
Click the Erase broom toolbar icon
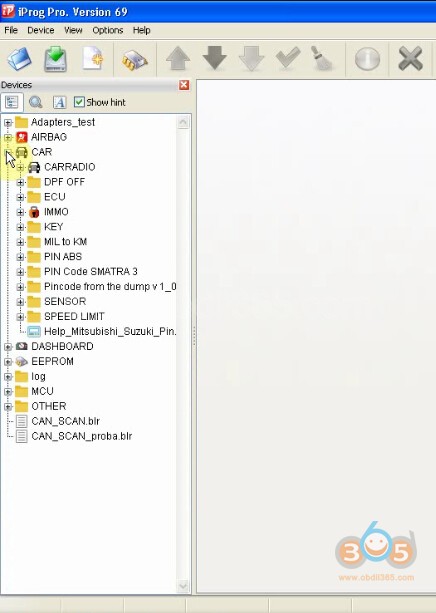(x=323, y=59)
